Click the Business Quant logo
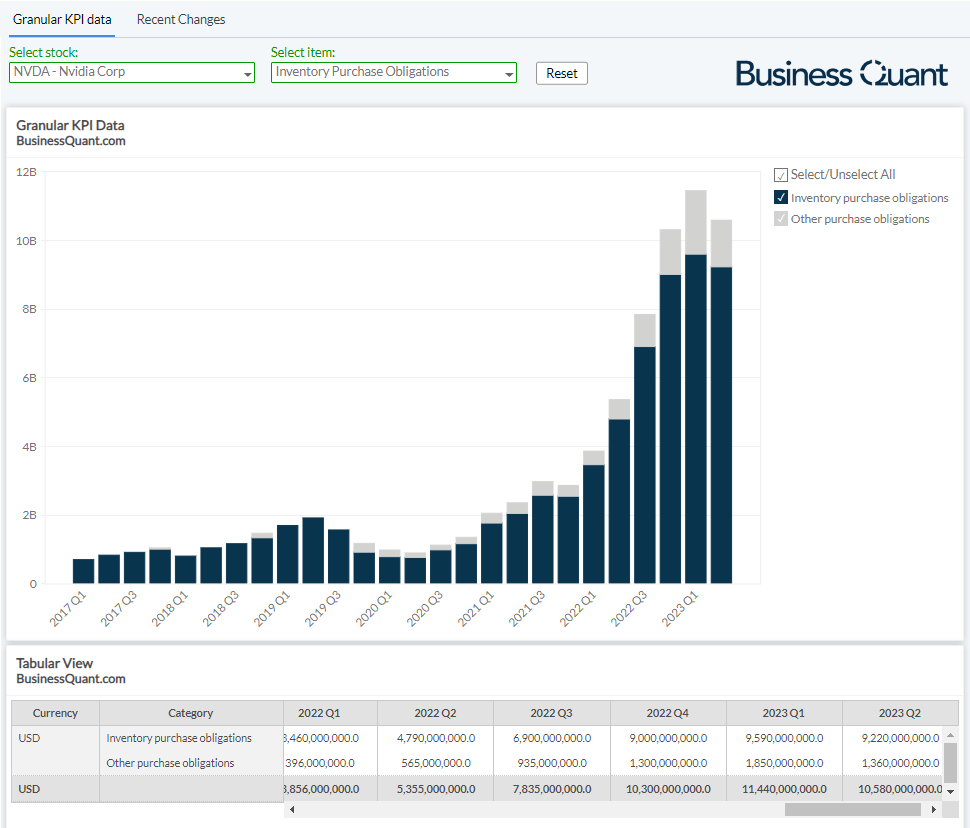Screen dimensions: 970x828 (841, 73)
